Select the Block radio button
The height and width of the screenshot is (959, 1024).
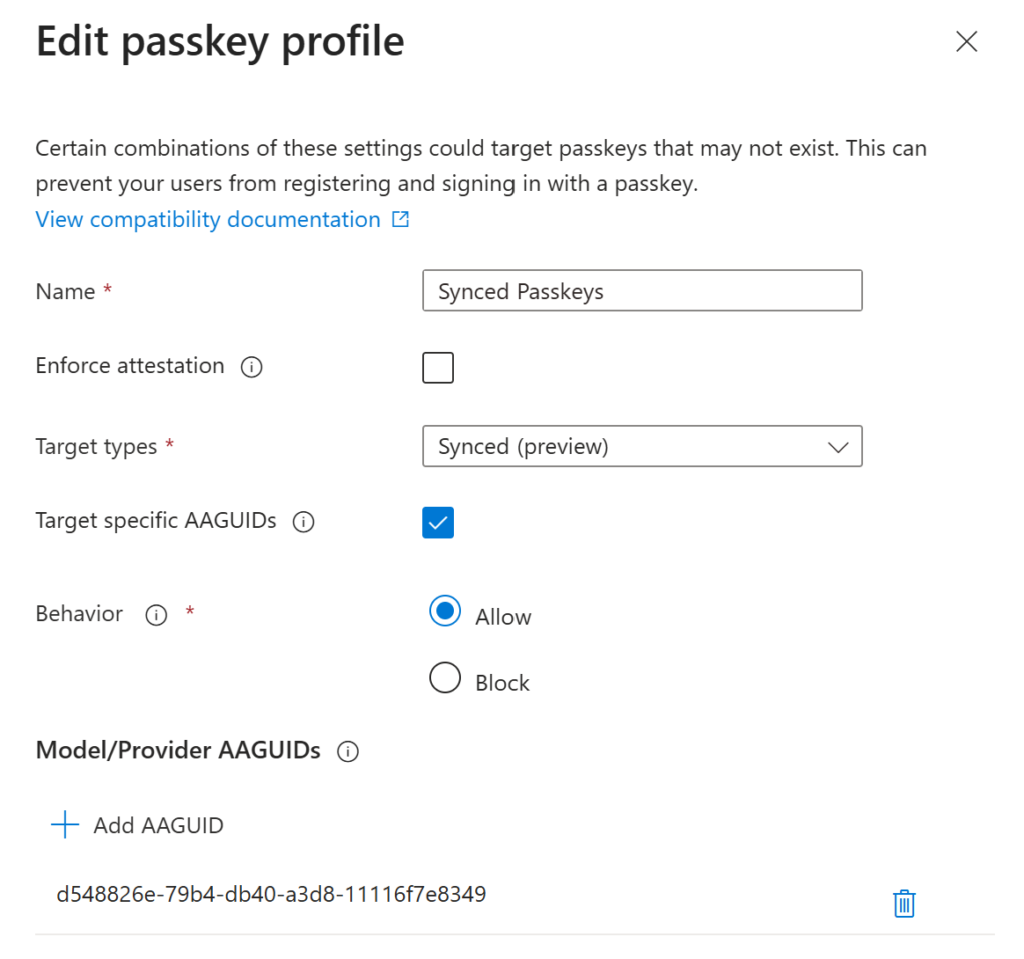point(445,679)
